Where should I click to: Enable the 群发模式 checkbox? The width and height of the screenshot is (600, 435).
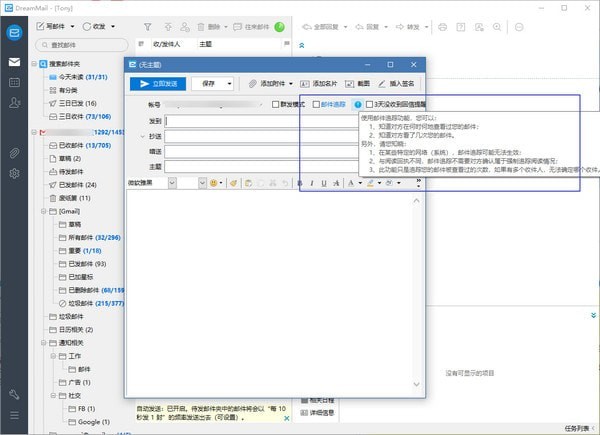(x=276, y=104)
